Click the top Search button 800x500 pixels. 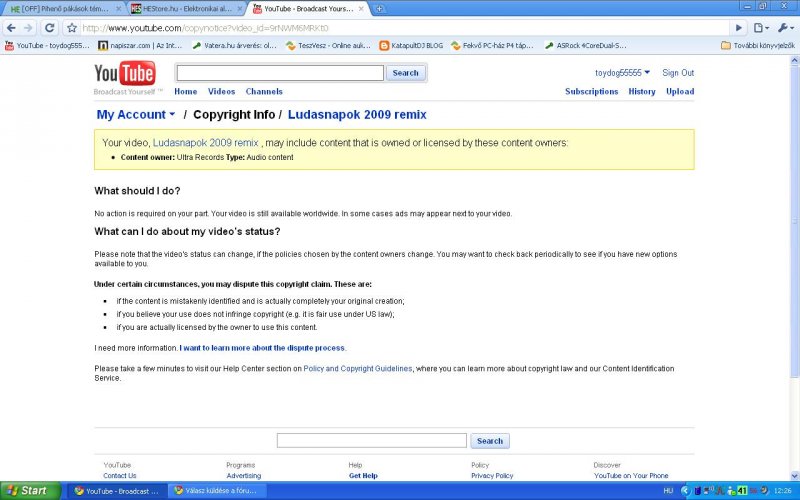click(406, 73)
